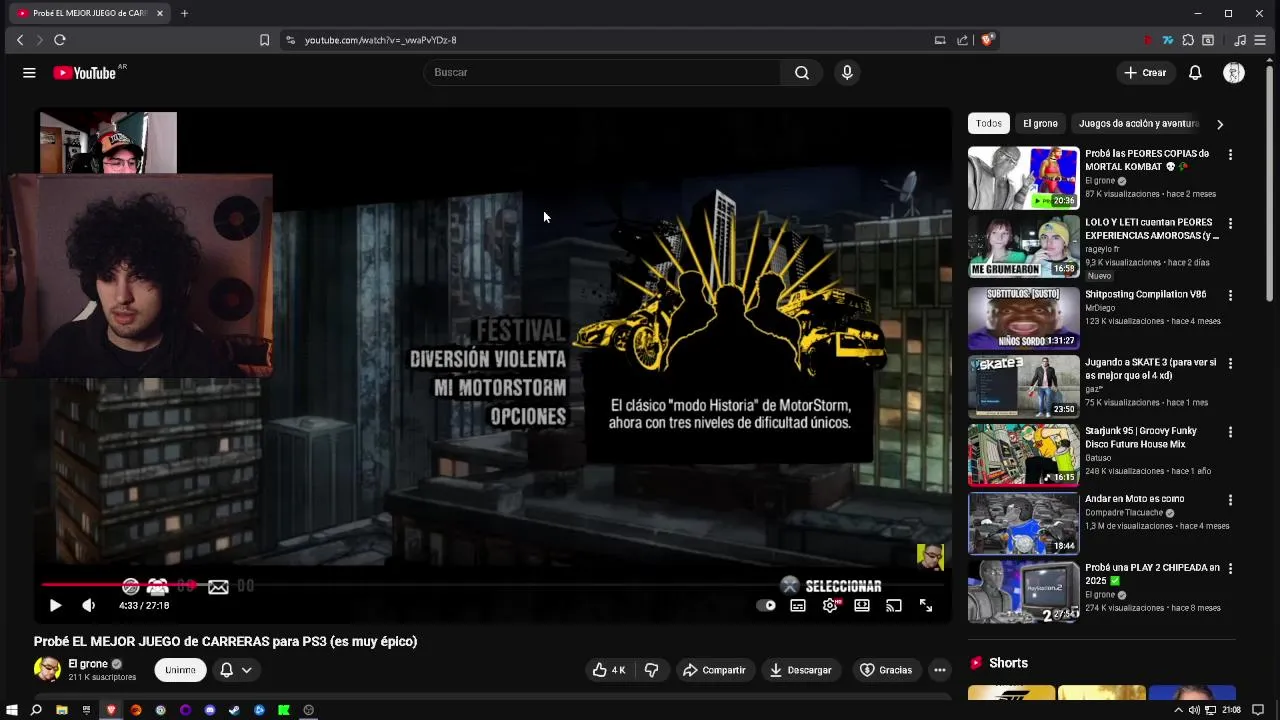Toggle the autoplay switch
Image resolution: width=1280 pixels, height=720 pixels.
pos(766,606)
